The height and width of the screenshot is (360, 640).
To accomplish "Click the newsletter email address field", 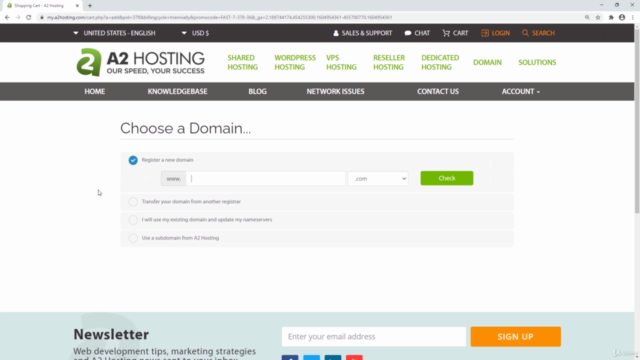I will click(373, 337).
